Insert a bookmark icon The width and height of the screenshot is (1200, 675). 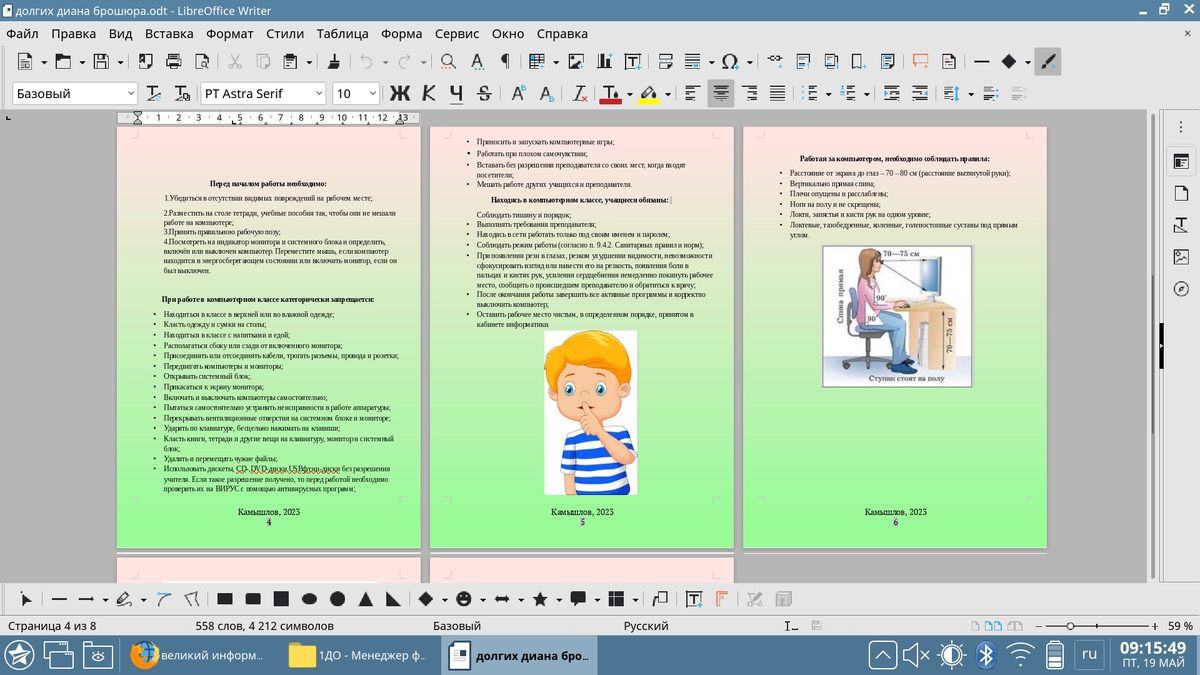click(858, 62)
